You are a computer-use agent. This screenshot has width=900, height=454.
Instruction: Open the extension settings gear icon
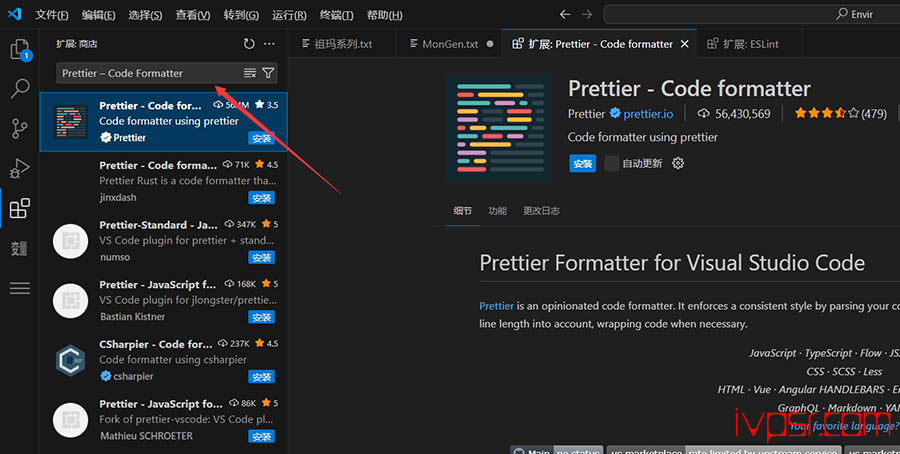tap(678, 163)
